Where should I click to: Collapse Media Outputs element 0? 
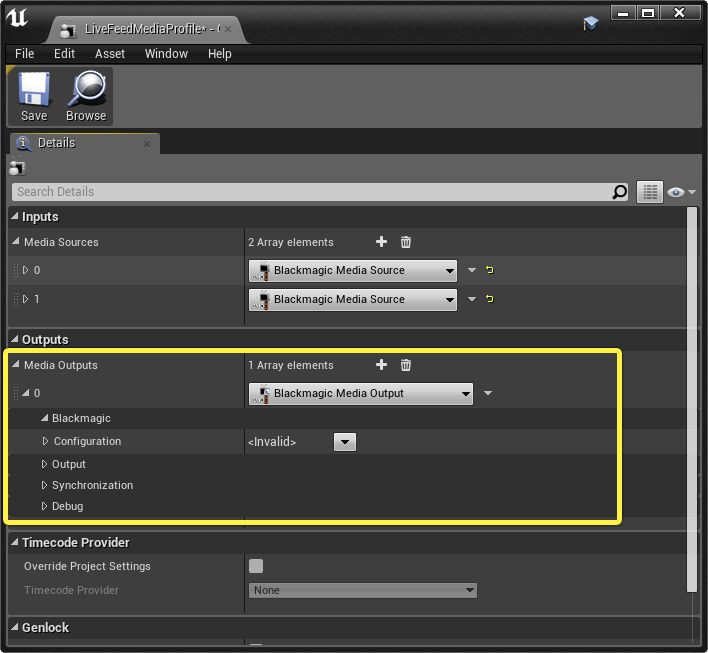[26, 393]
